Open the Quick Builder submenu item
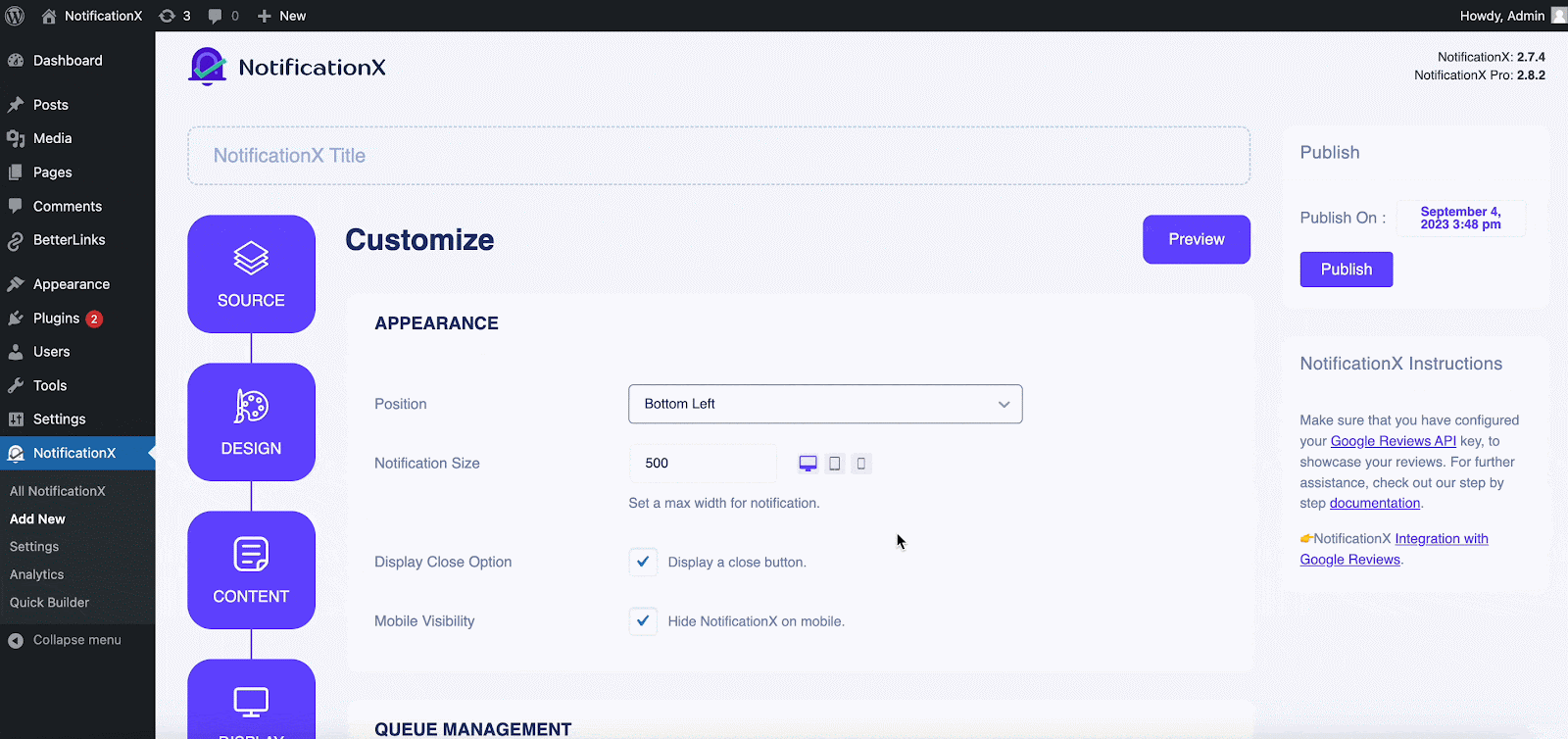 pyautogui.click(x=49, y=603)
